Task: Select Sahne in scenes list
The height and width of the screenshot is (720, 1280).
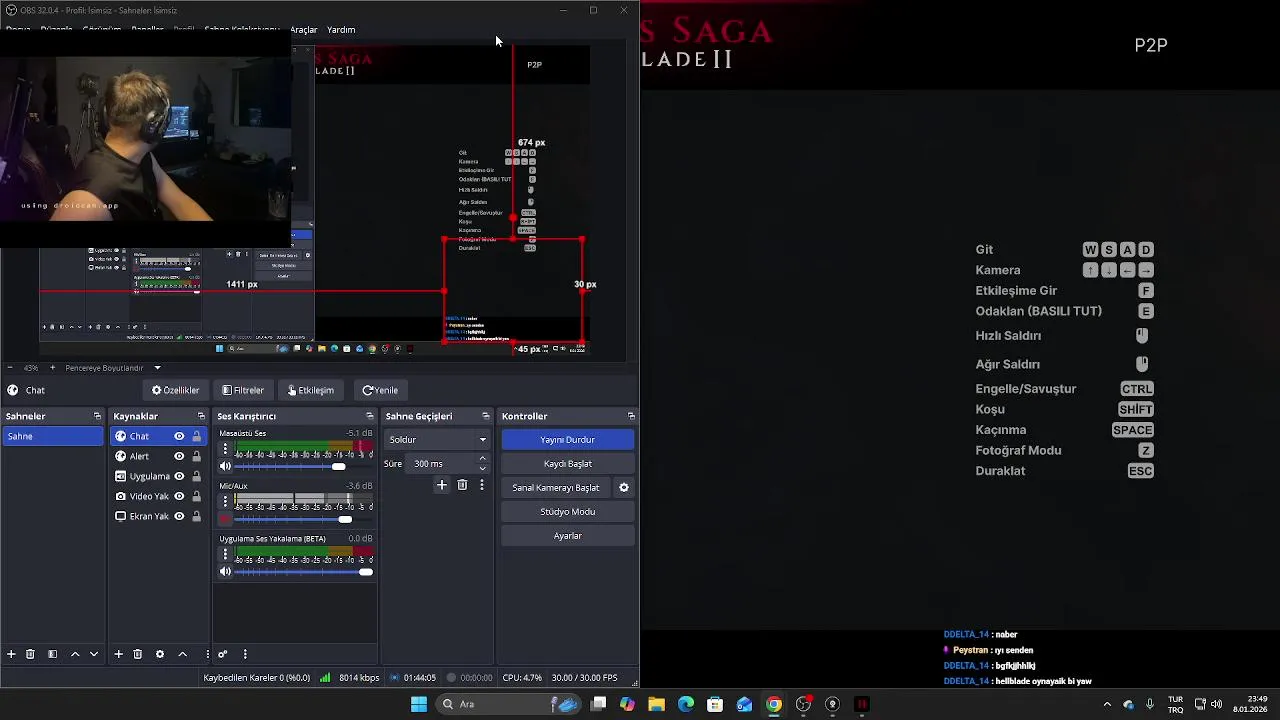Action: [52, 436]
